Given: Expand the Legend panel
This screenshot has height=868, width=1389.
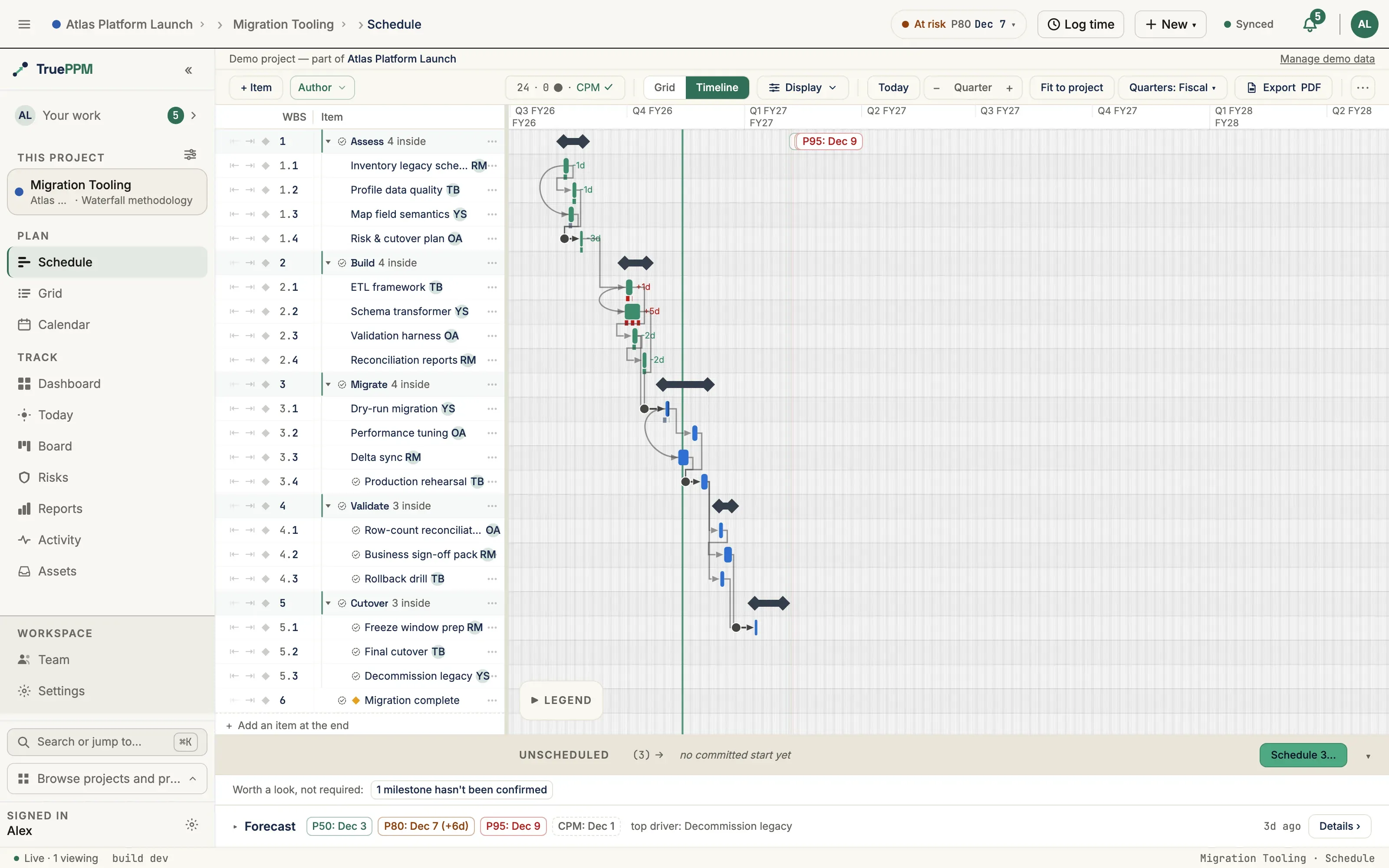Looking at the screenshot, I should 561,700.
